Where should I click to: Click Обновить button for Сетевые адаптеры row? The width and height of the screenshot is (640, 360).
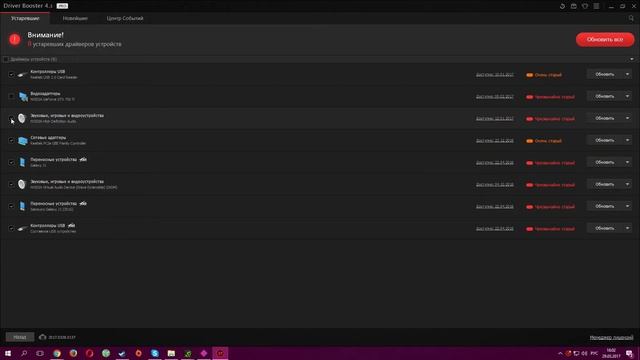pos(604,140)
